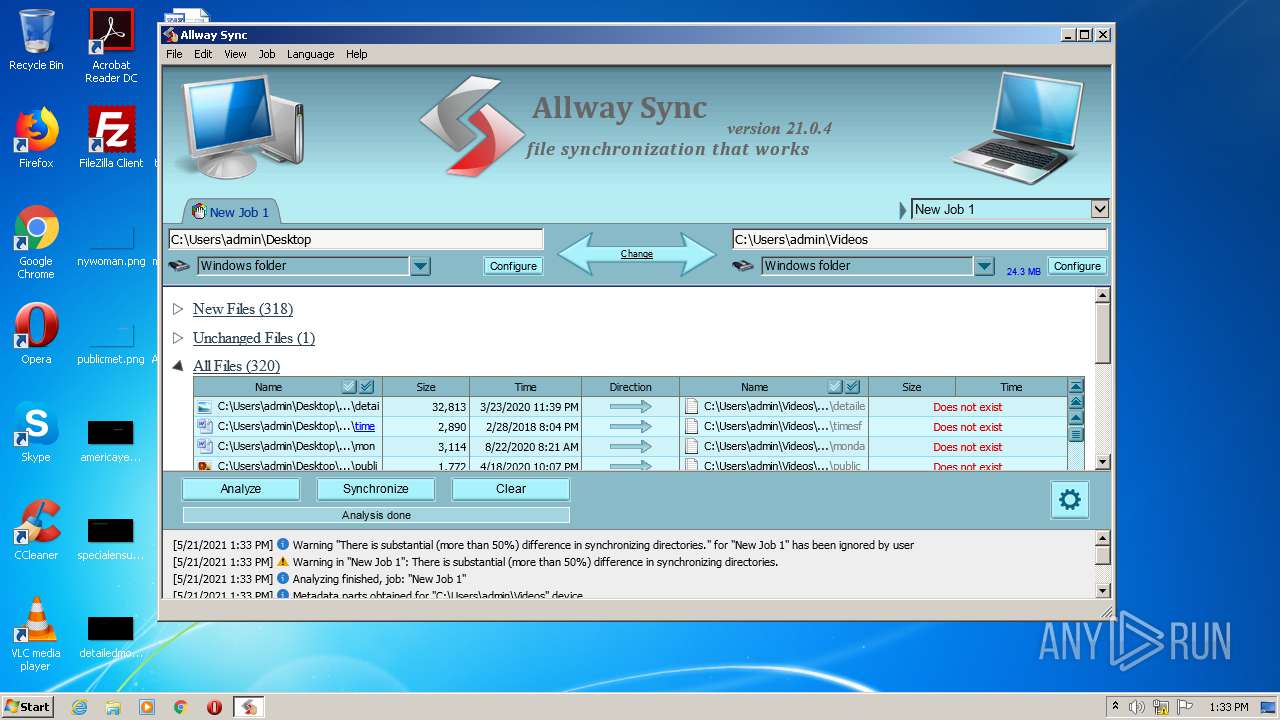Click direction arrow for the time file row
Image resolution: width=1280 pixels, height=720 pixels.
630,427
